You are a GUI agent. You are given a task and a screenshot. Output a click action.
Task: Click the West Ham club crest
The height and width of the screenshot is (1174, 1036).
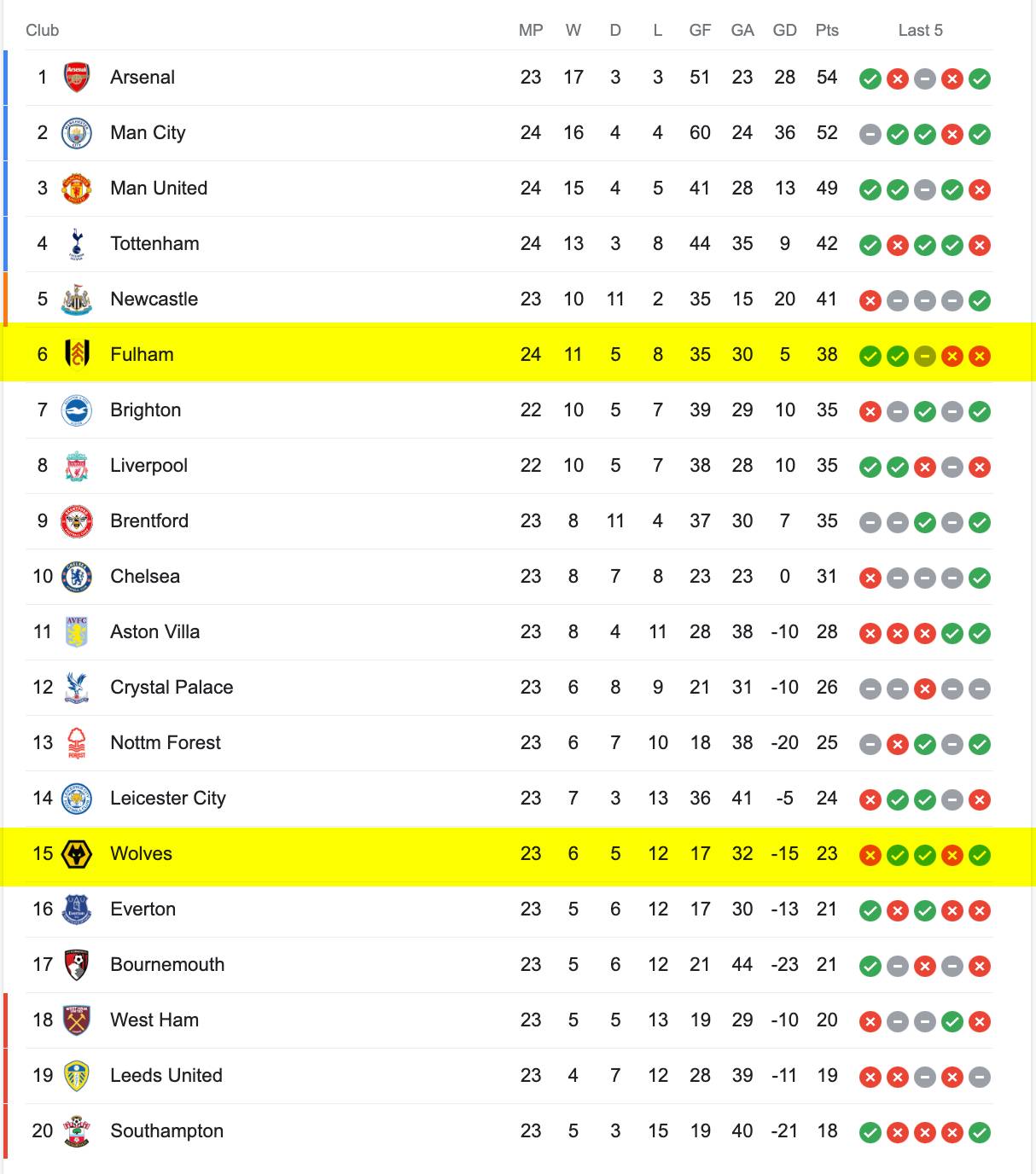click(x=77, y=1020)
